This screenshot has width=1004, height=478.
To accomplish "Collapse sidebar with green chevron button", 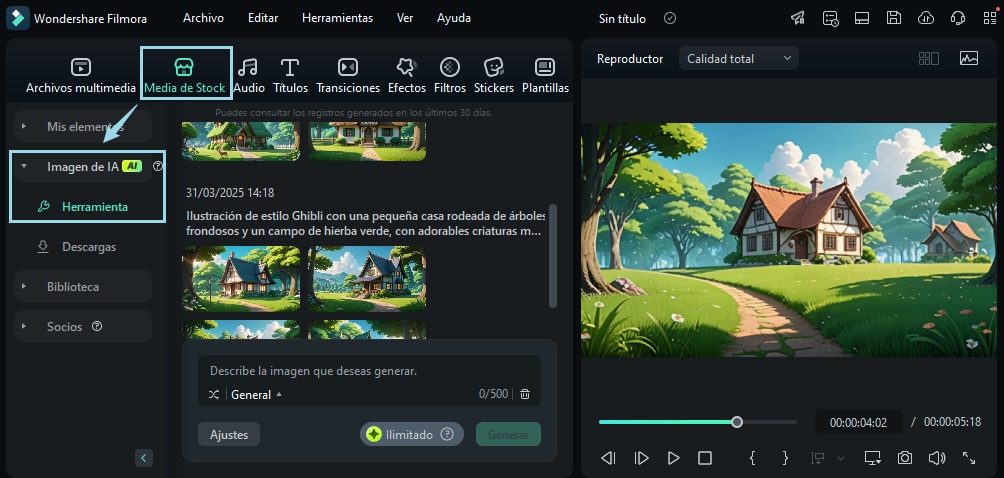I will pyautogui.click(x=143, y=458).
